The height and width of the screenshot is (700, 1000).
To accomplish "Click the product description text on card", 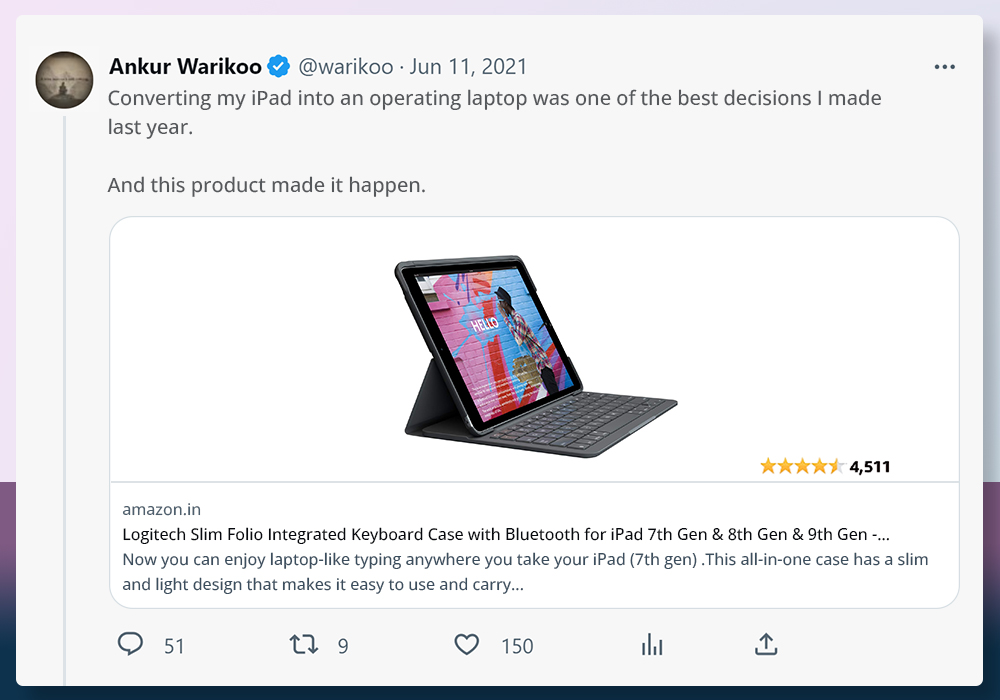I will (x=525, y=572).
